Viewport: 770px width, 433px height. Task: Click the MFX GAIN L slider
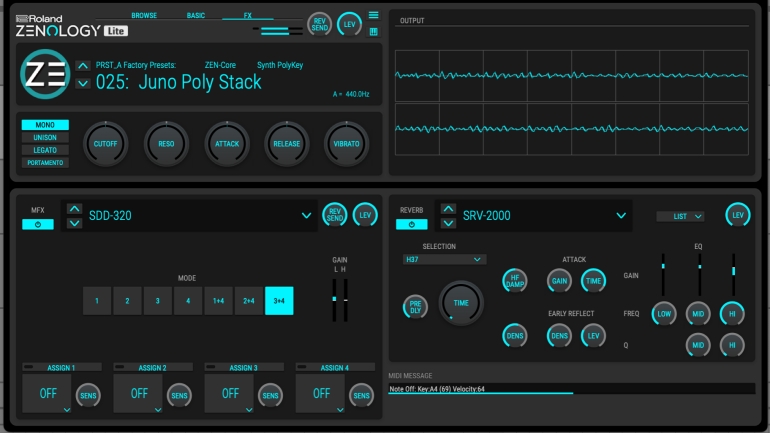(334, 300)
